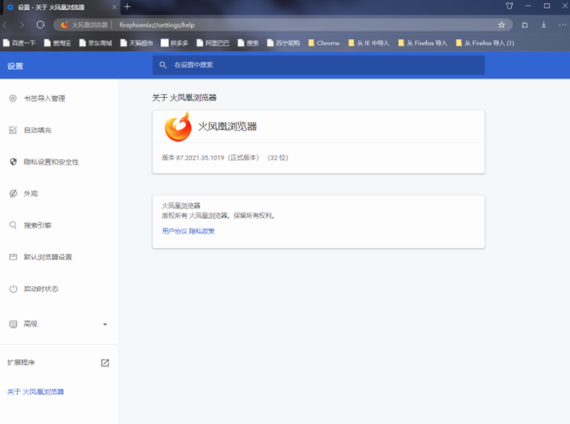The image size is (570, 424).
Task: Click the 书签导入管理 sidebar icon
Action: tap(13, 98)
